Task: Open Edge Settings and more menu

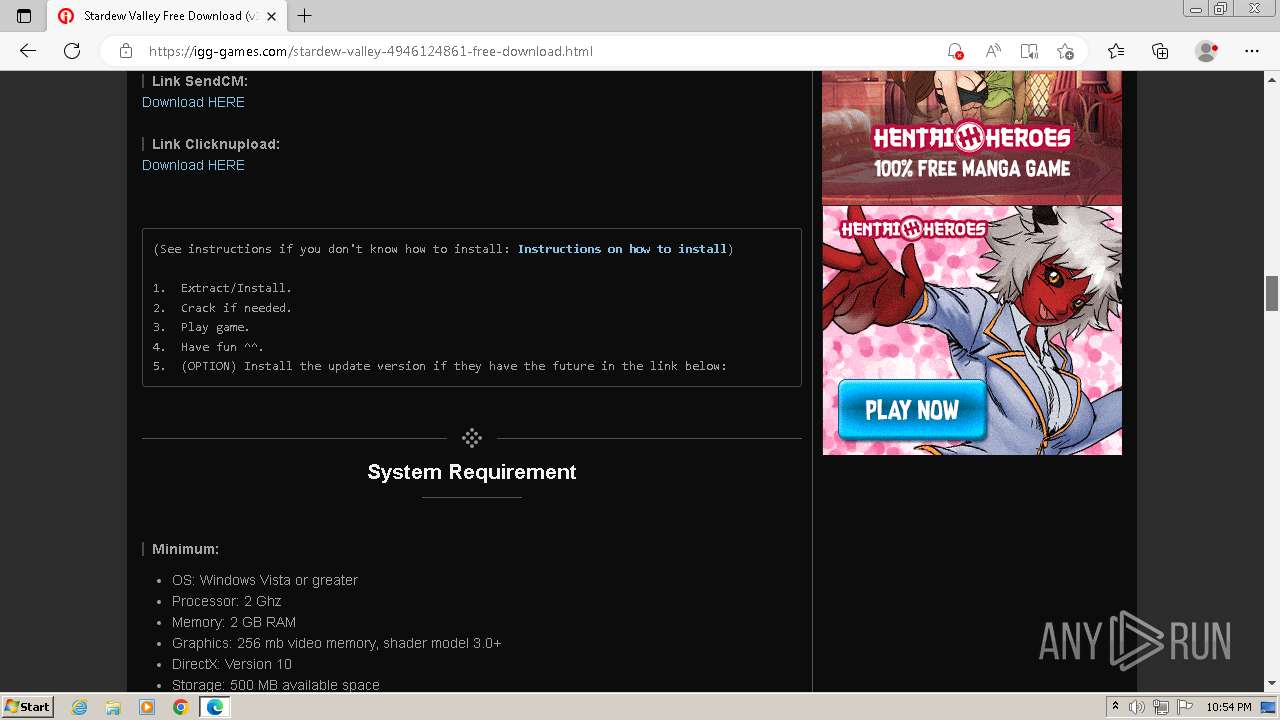Action: (x=1252, y=51)
